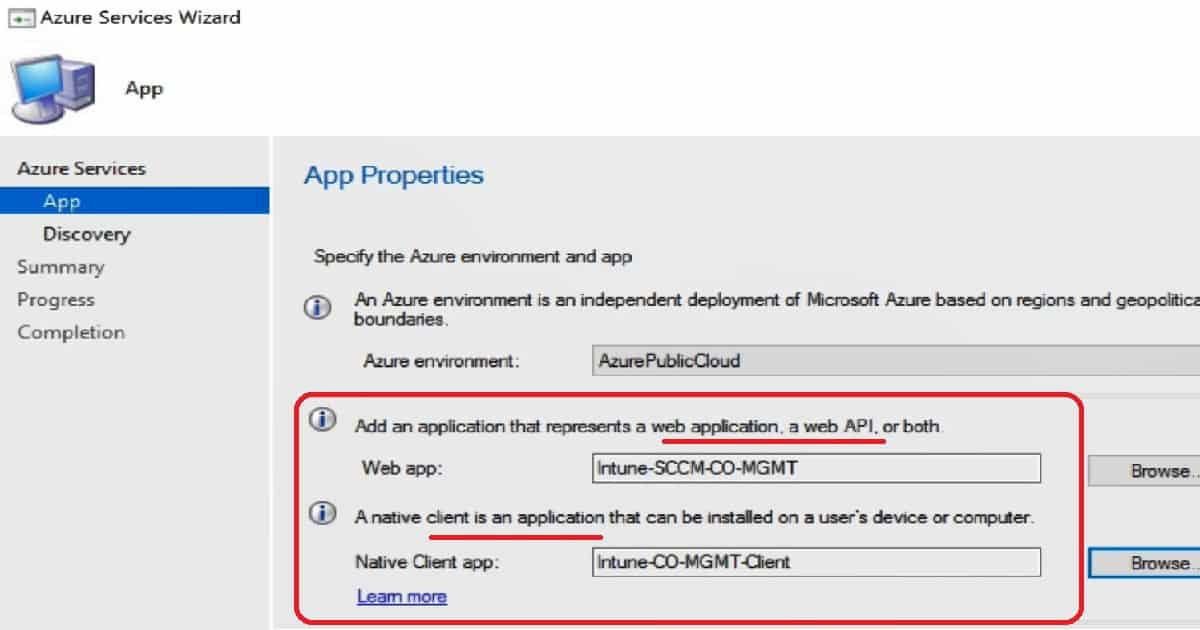The image size is (1200, 630).
Task: Click the Azure Services Wizard window title
Action: tap(140, 18)
